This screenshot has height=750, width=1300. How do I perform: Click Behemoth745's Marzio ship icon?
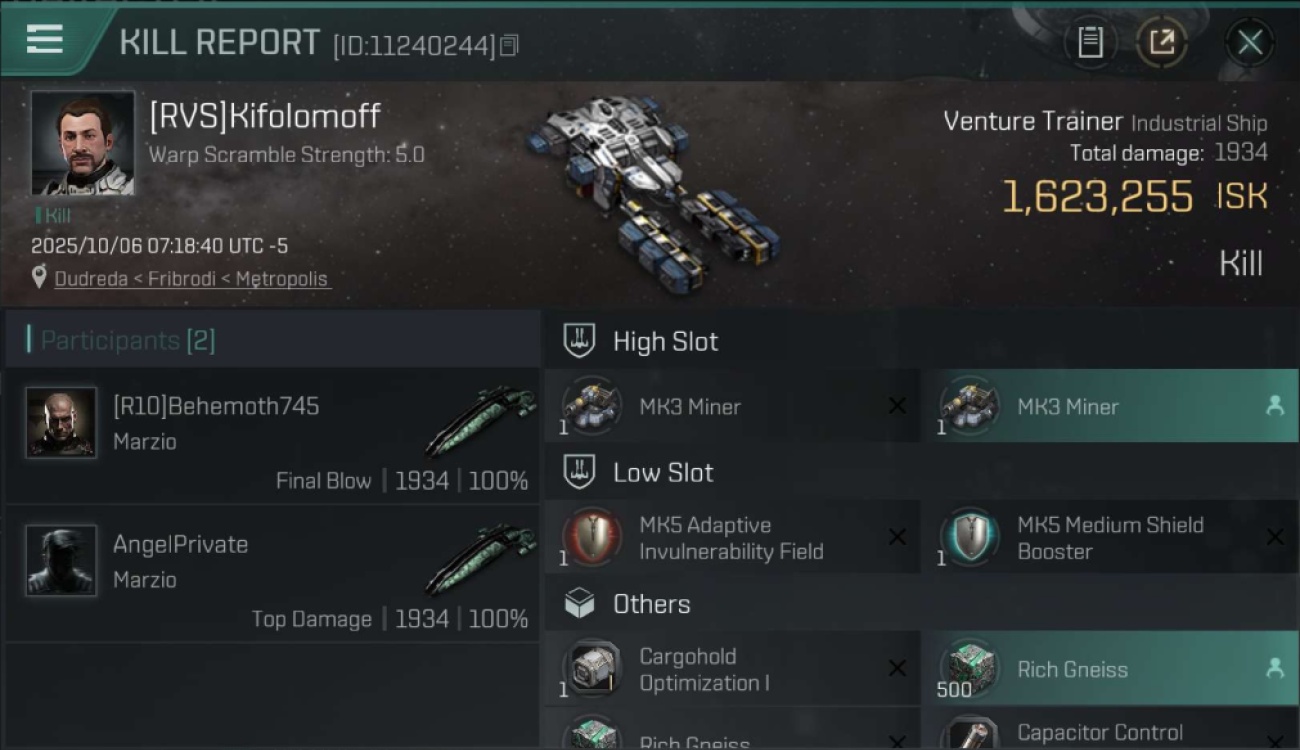click(481, 420)
